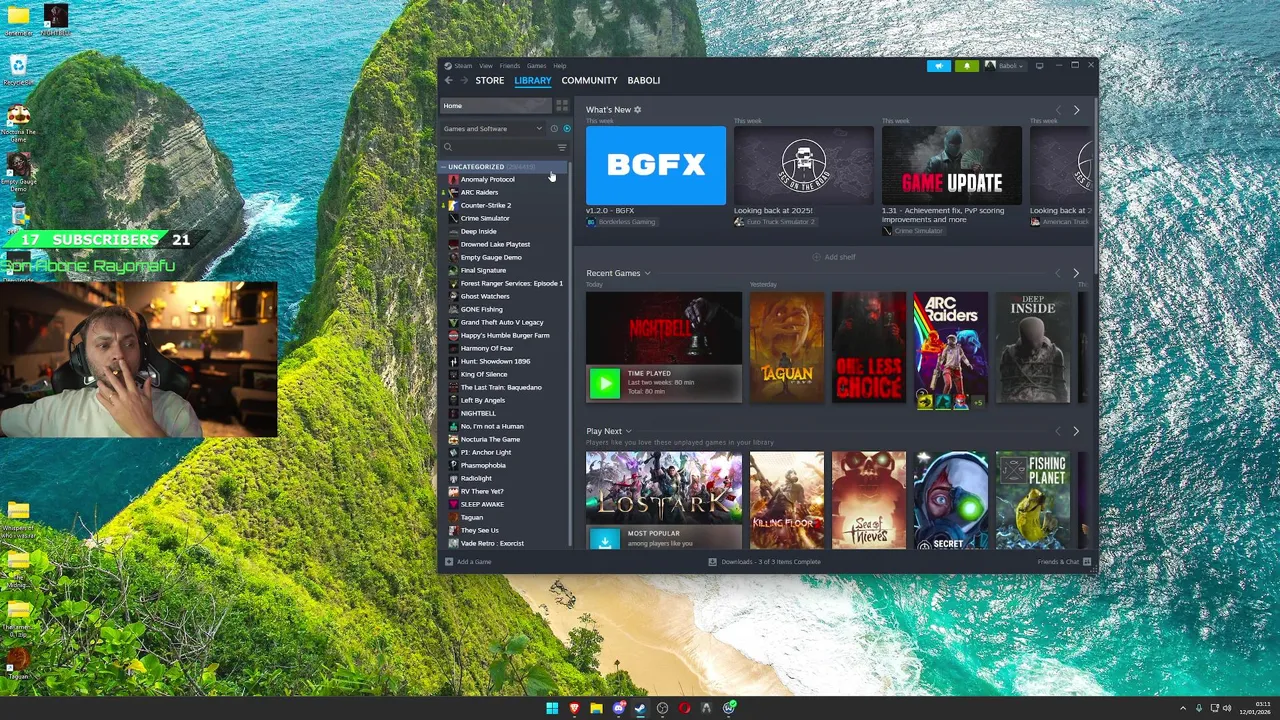Toggle the recent activity clock filter
Image resolution: width=1280 pixels, height=720 pixels.
(x=554, y=129)
